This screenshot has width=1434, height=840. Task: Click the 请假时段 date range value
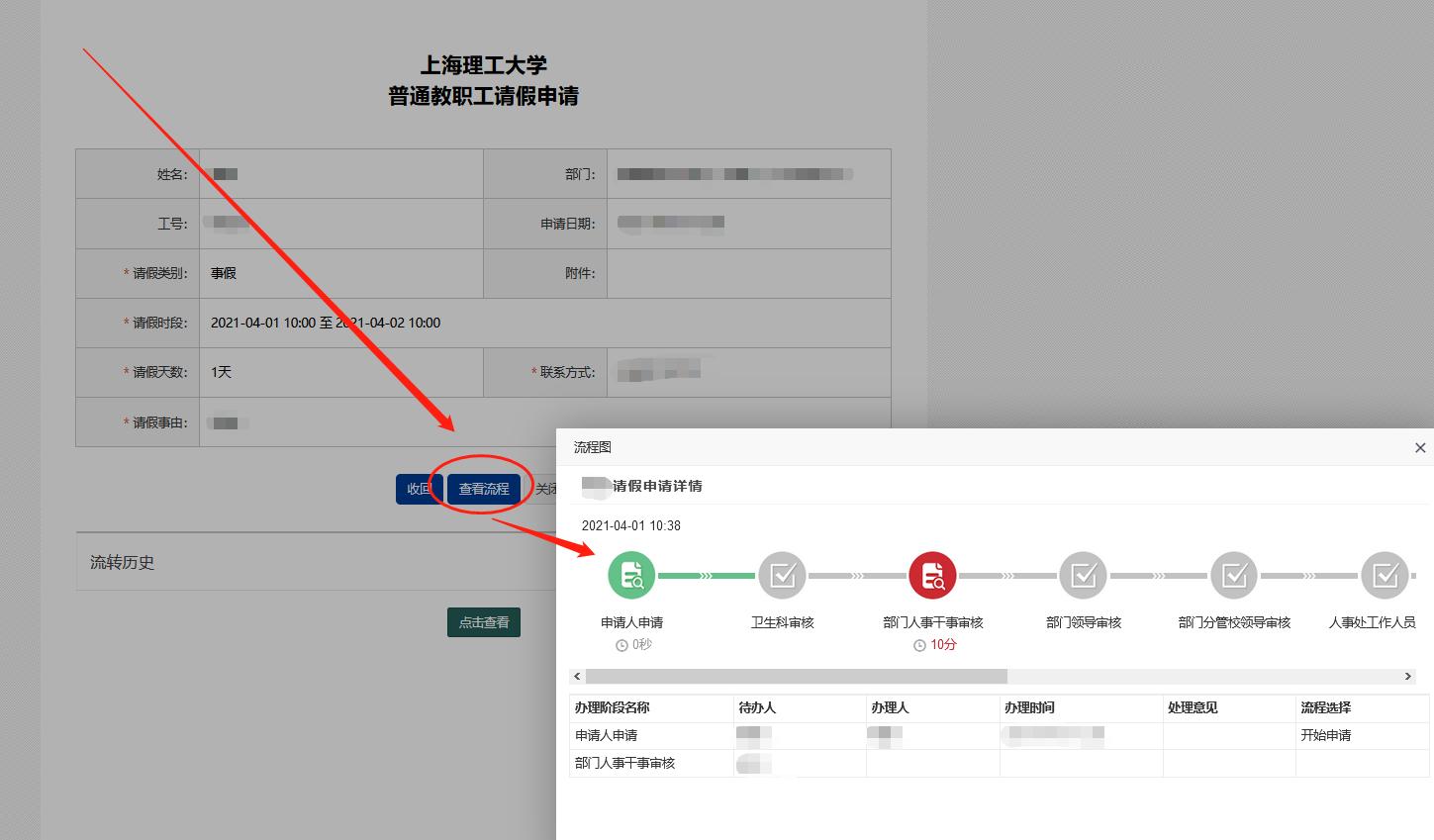(x=326, y=323)
